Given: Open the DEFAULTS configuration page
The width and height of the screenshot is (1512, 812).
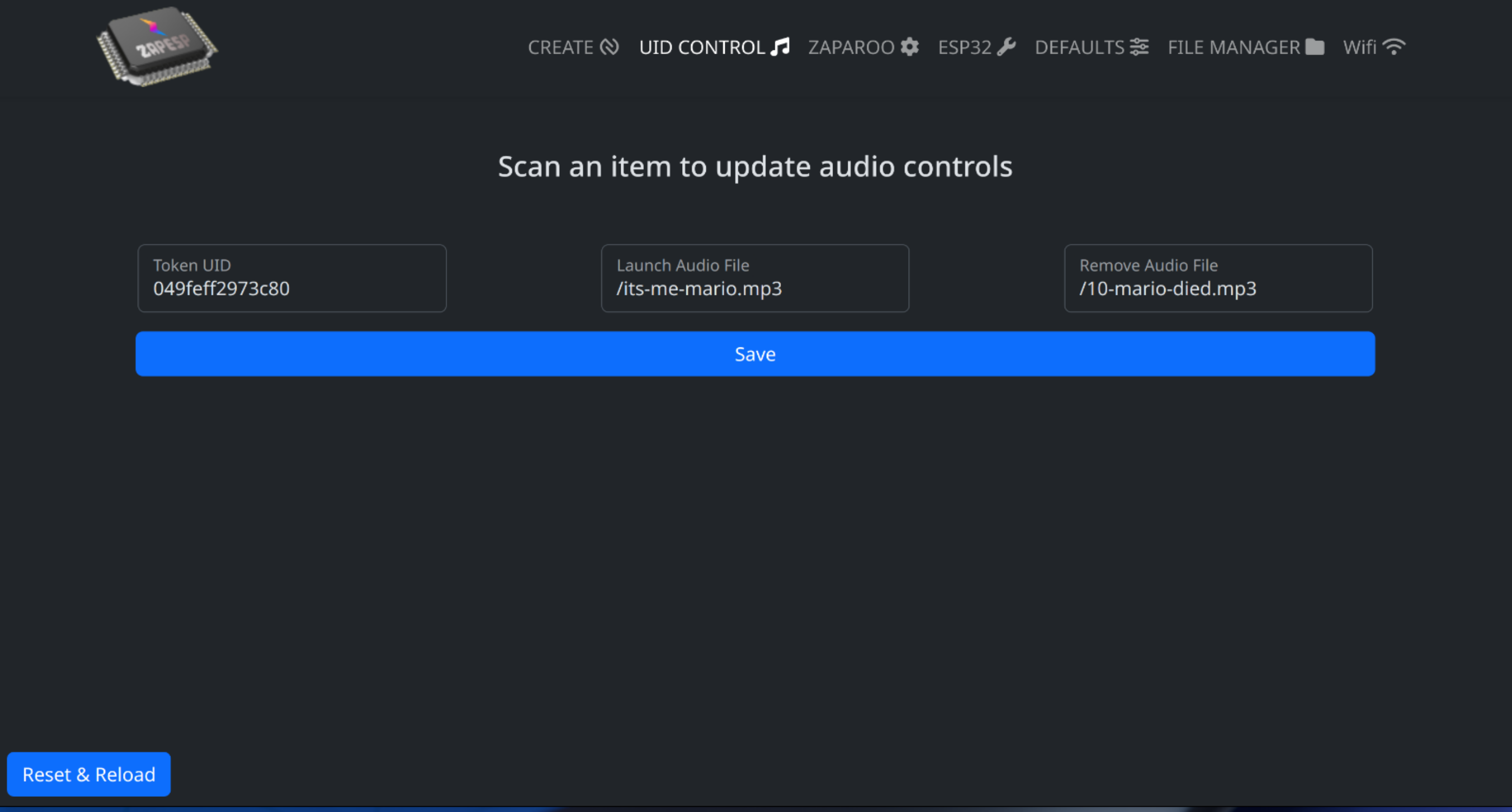Looking at the screenshot, I should [1080, 47].
